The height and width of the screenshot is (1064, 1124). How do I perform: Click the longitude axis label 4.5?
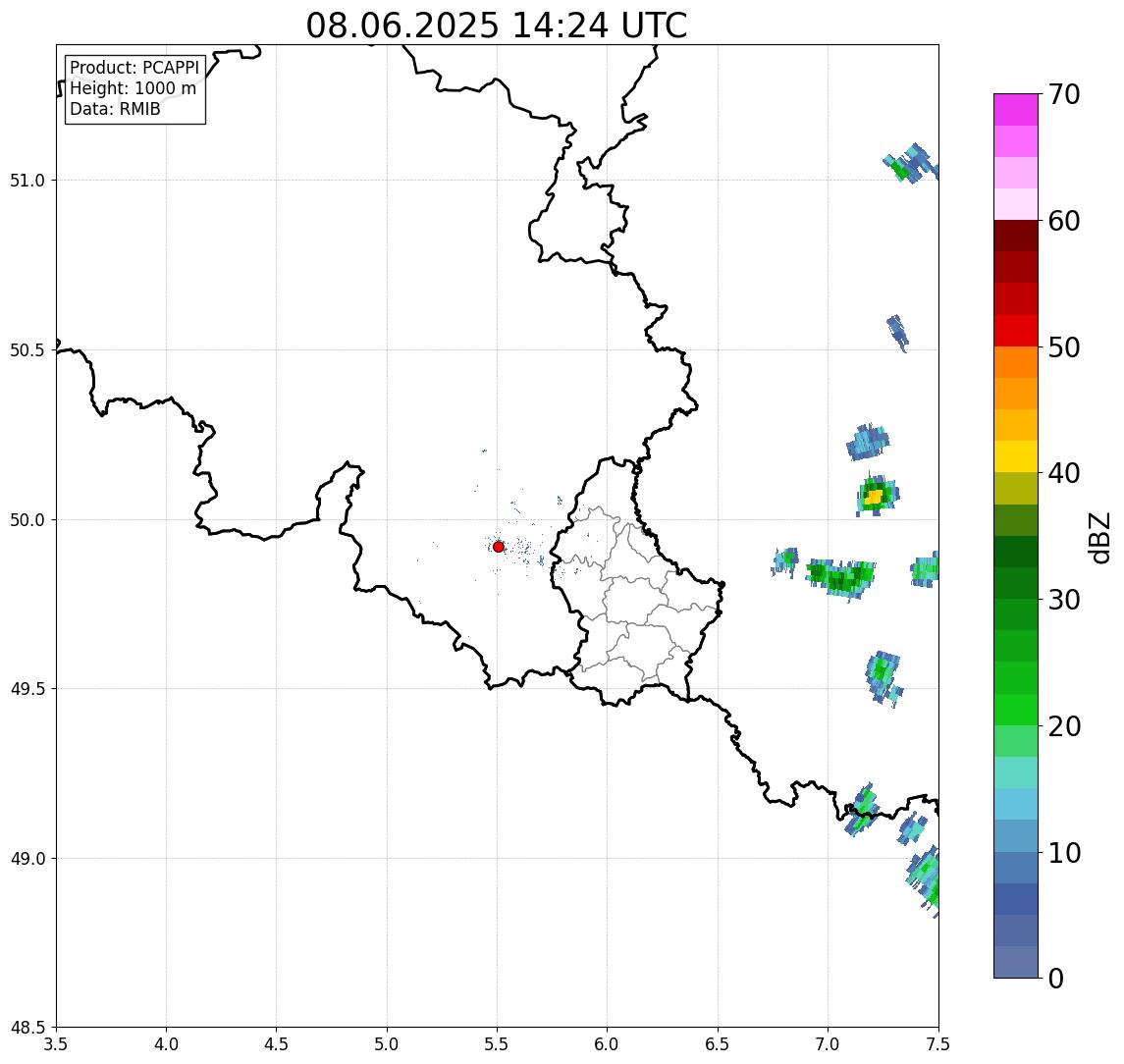click(277, 1044)
